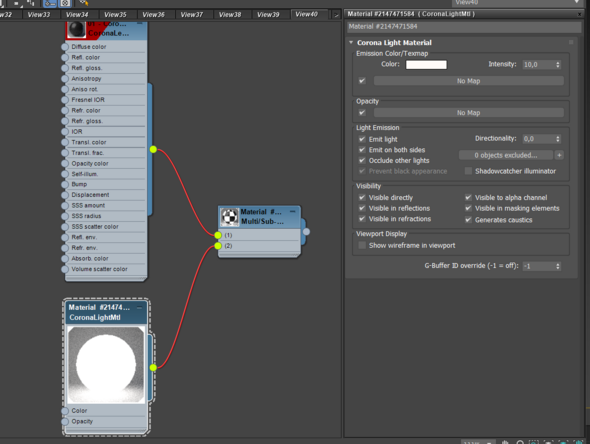Screen dimensions: 590x444
Task: Click the Multi/Sub-Object node's output socket
Action: pos(306,232)
